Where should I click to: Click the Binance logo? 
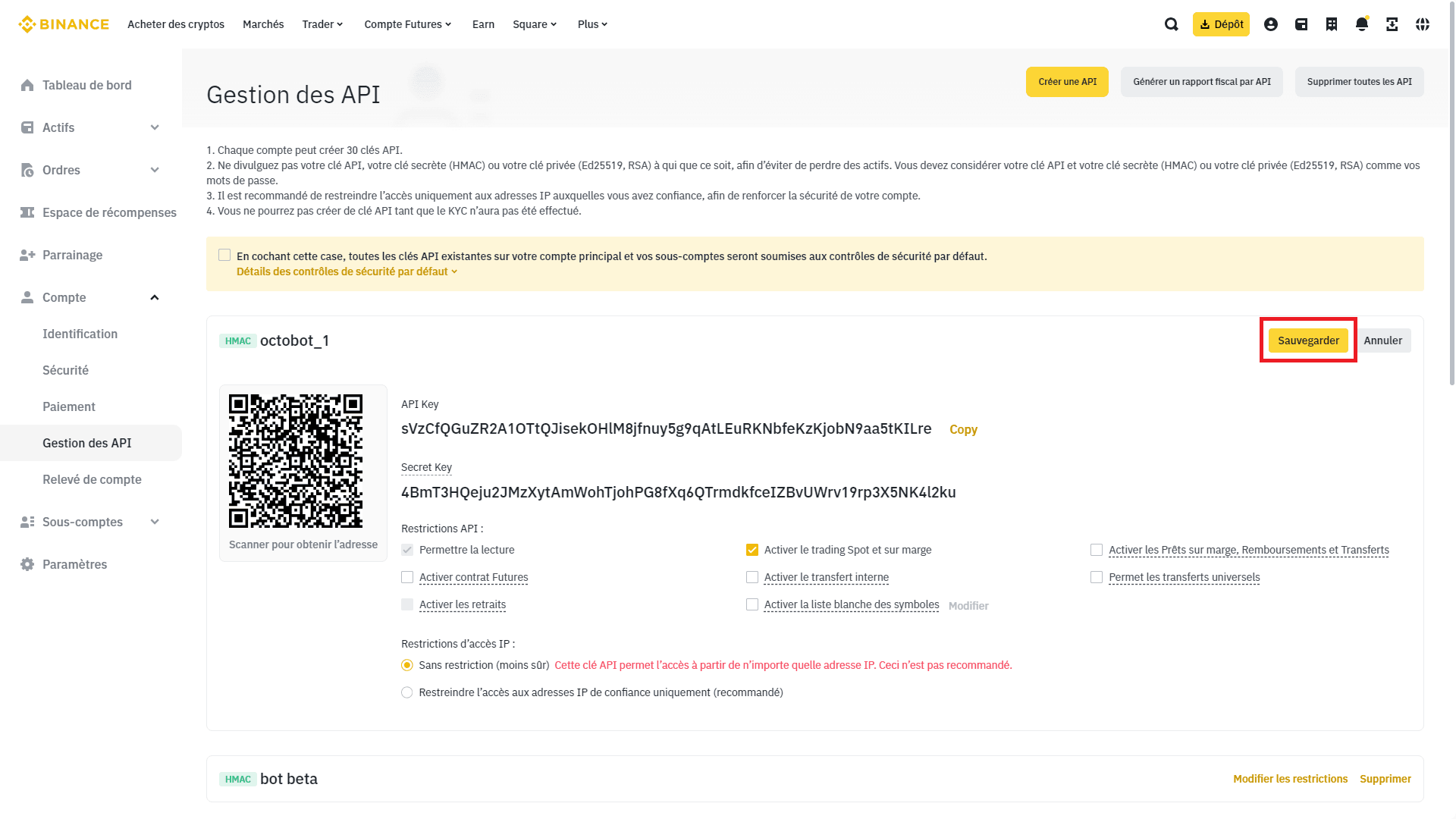[x=64, y=24]
